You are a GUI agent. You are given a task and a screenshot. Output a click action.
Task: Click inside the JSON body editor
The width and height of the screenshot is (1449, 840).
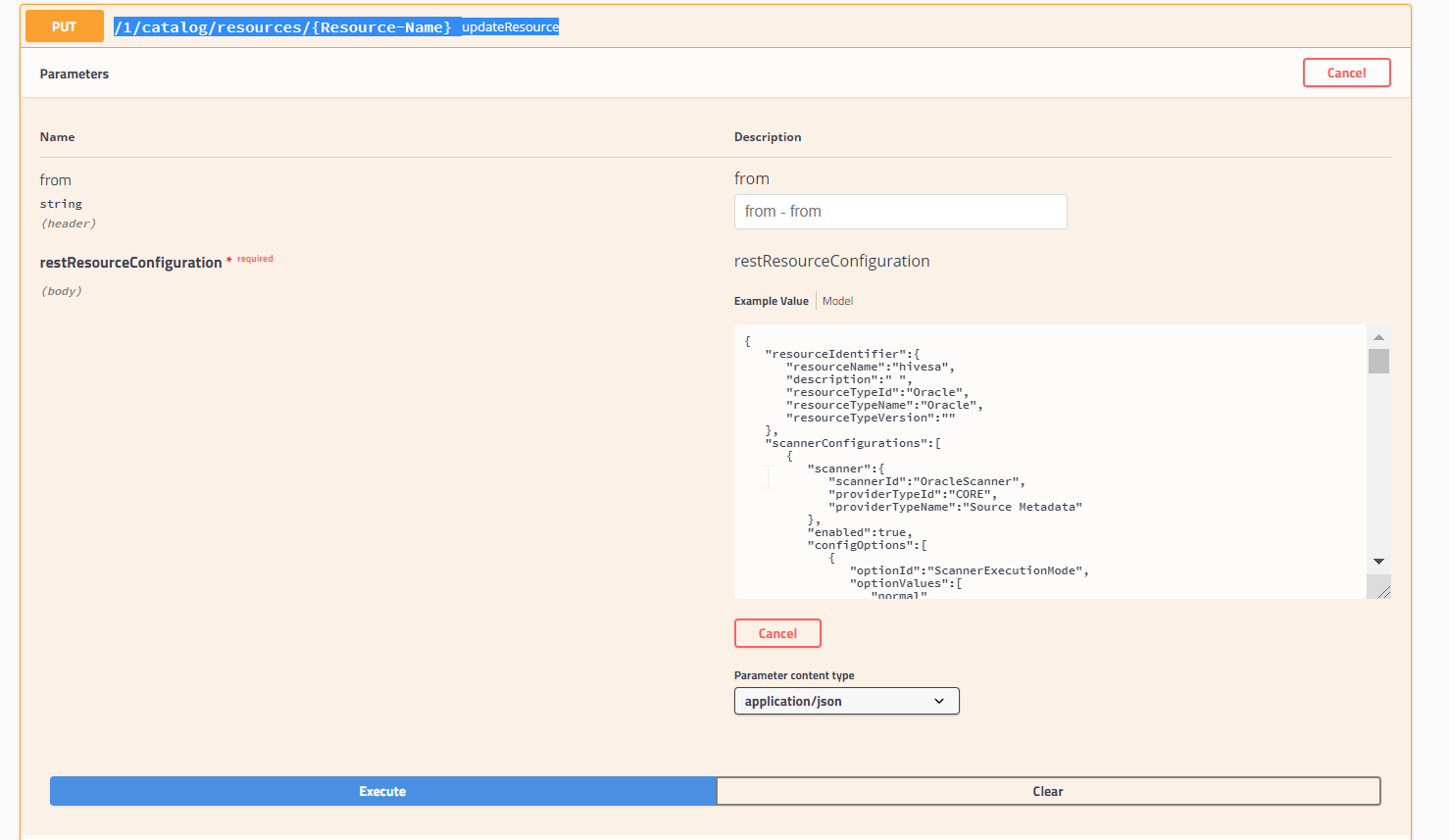point(1050,462)
